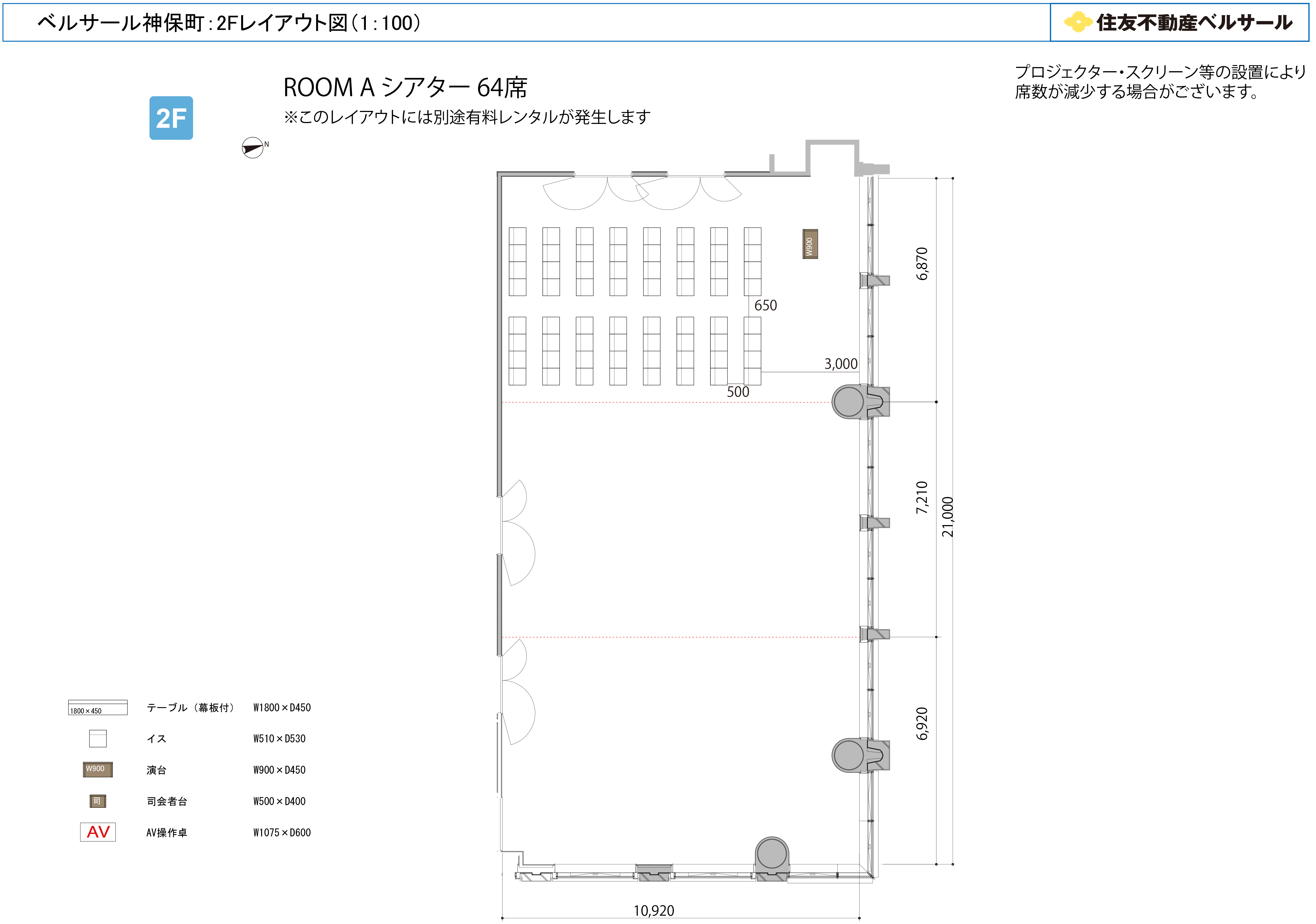1316x924 pixels.
Task: Click the AV operation desk legend icon
Action: (98, 832)
